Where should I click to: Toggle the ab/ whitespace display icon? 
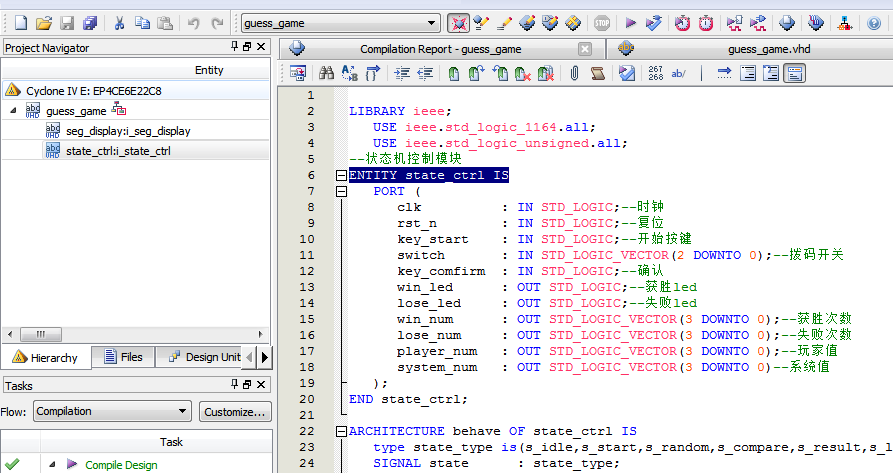pyautogui.click(x=678, y=73)
